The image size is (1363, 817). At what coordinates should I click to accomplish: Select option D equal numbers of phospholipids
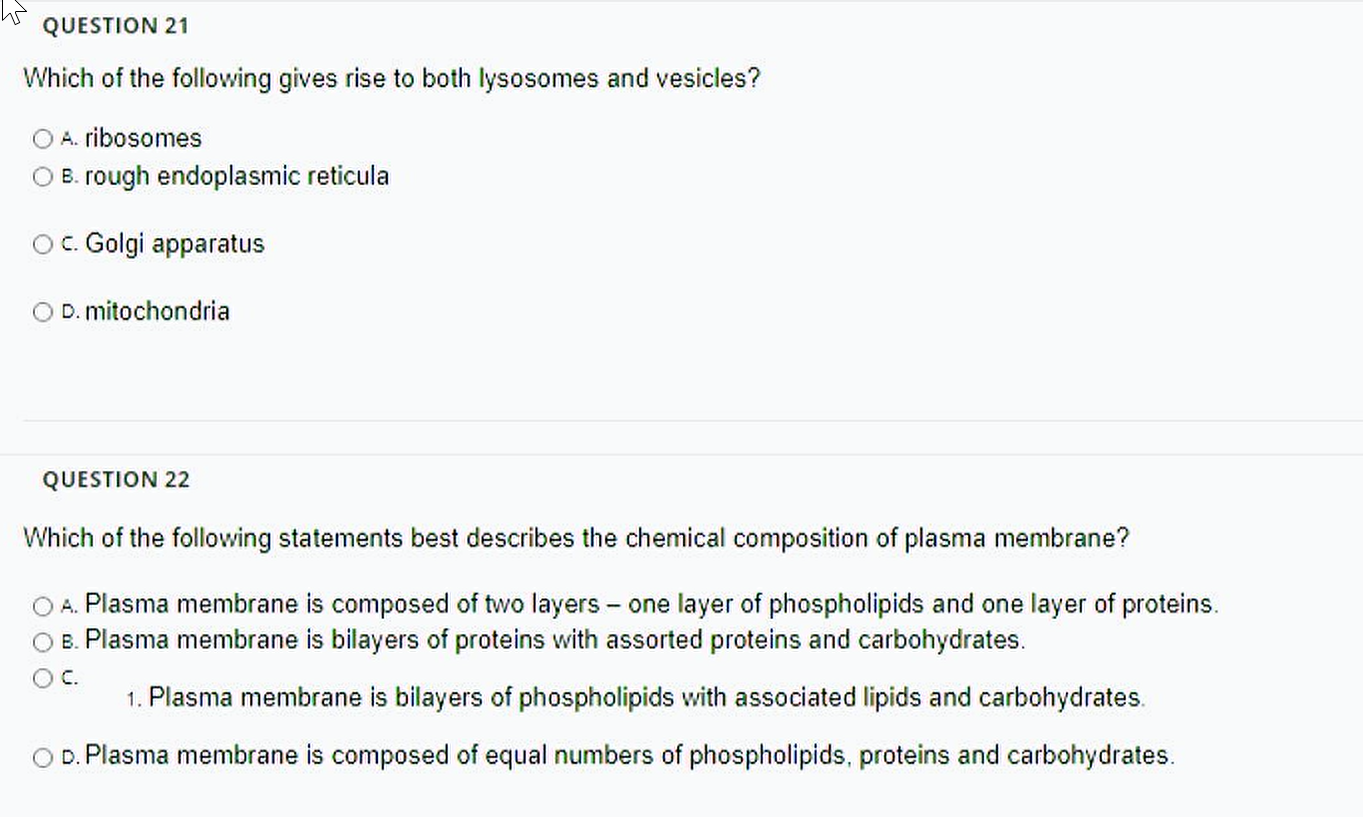point(43,756)
